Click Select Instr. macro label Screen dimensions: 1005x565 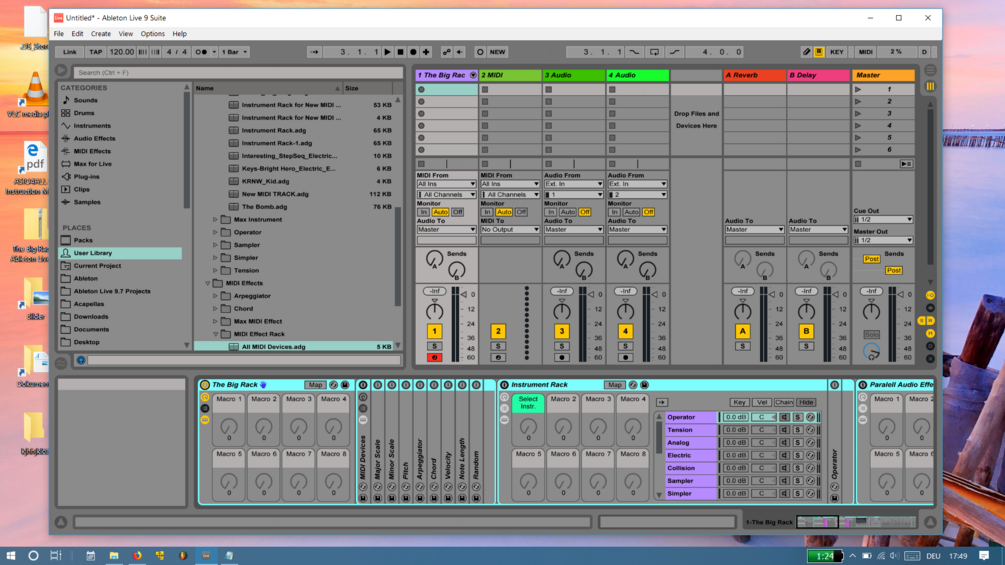(x=528, y=403)
